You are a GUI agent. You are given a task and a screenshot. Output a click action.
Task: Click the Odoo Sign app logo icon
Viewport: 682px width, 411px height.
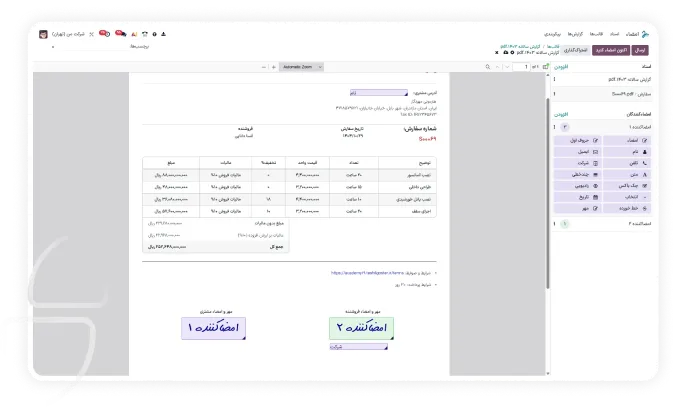647,33
